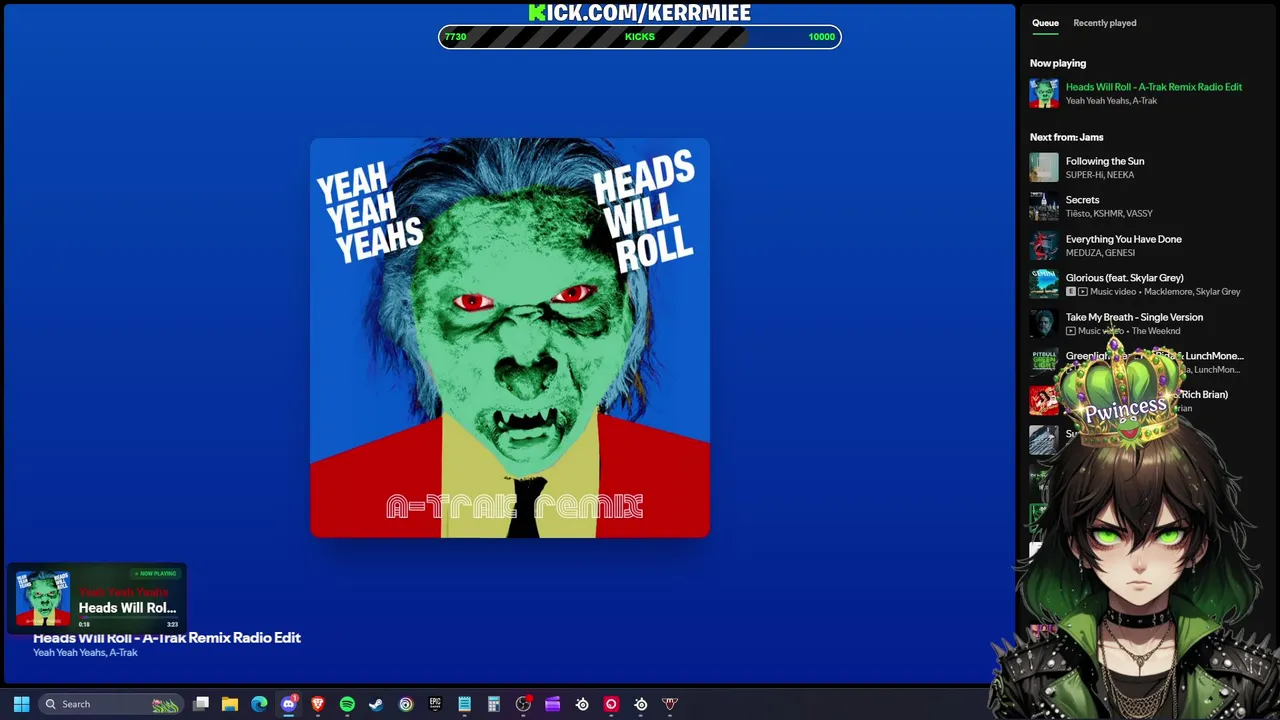This screenshot has width=1280, height=720.
Task: Open the purple clapperboard taskbar app
Action: [552, 704]
